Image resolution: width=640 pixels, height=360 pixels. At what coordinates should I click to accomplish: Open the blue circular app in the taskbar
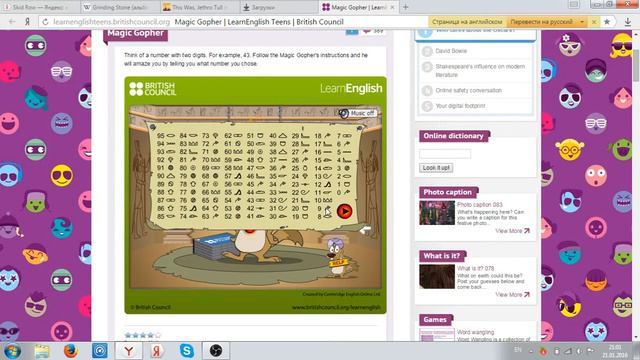coord(100,351)
